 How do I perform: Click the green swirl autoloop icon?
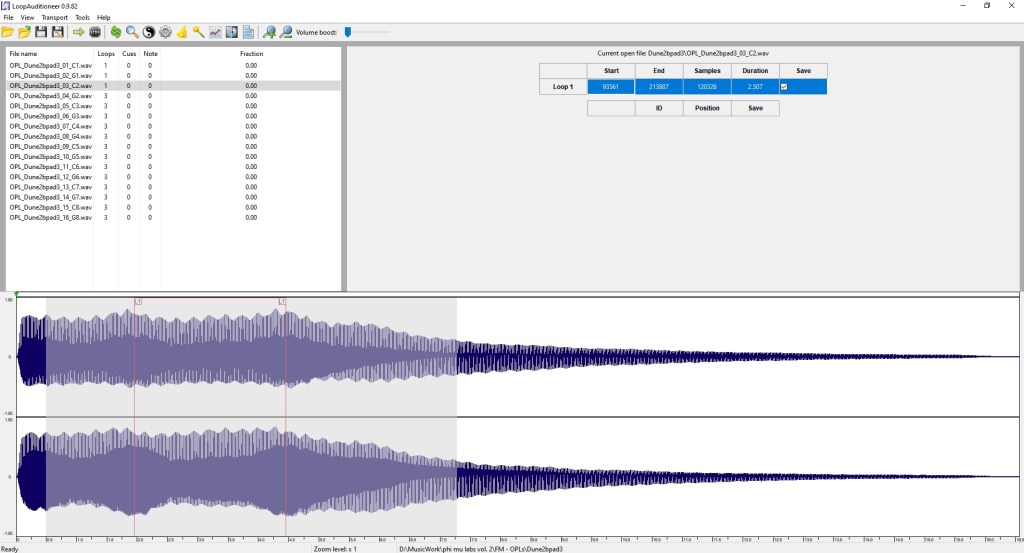point(116,32)
